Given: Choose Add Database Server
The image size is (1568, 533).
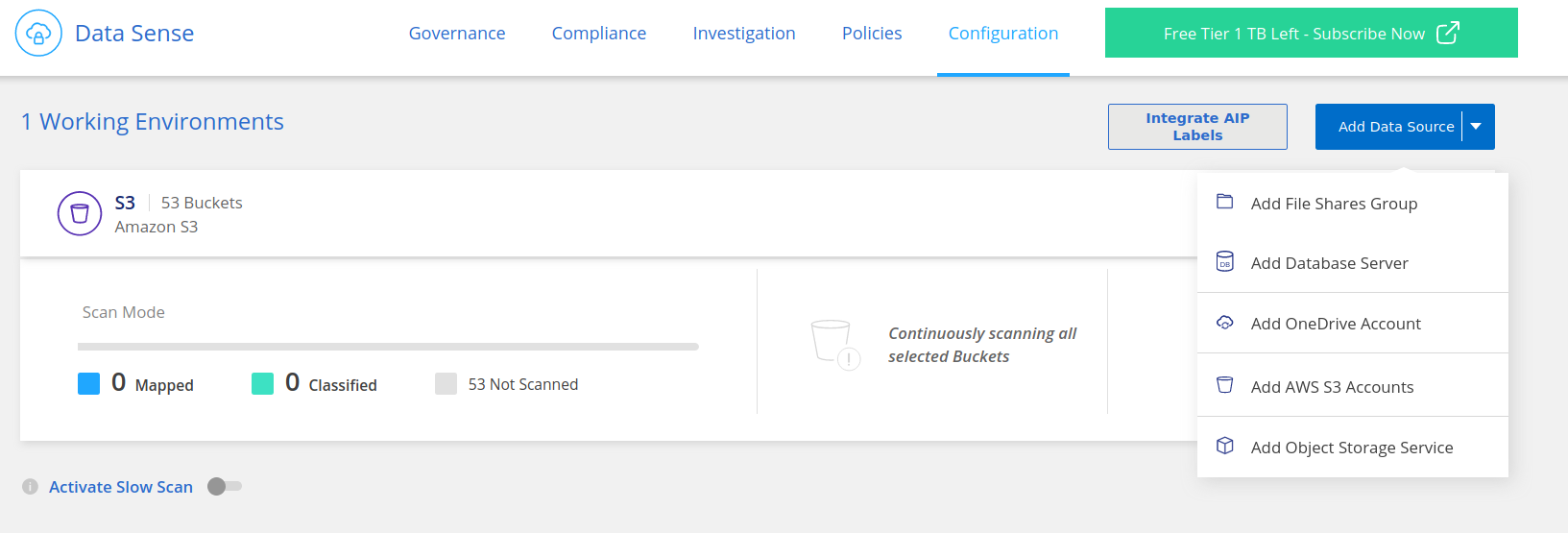Looking at the screenshot, I should 1352,263.
